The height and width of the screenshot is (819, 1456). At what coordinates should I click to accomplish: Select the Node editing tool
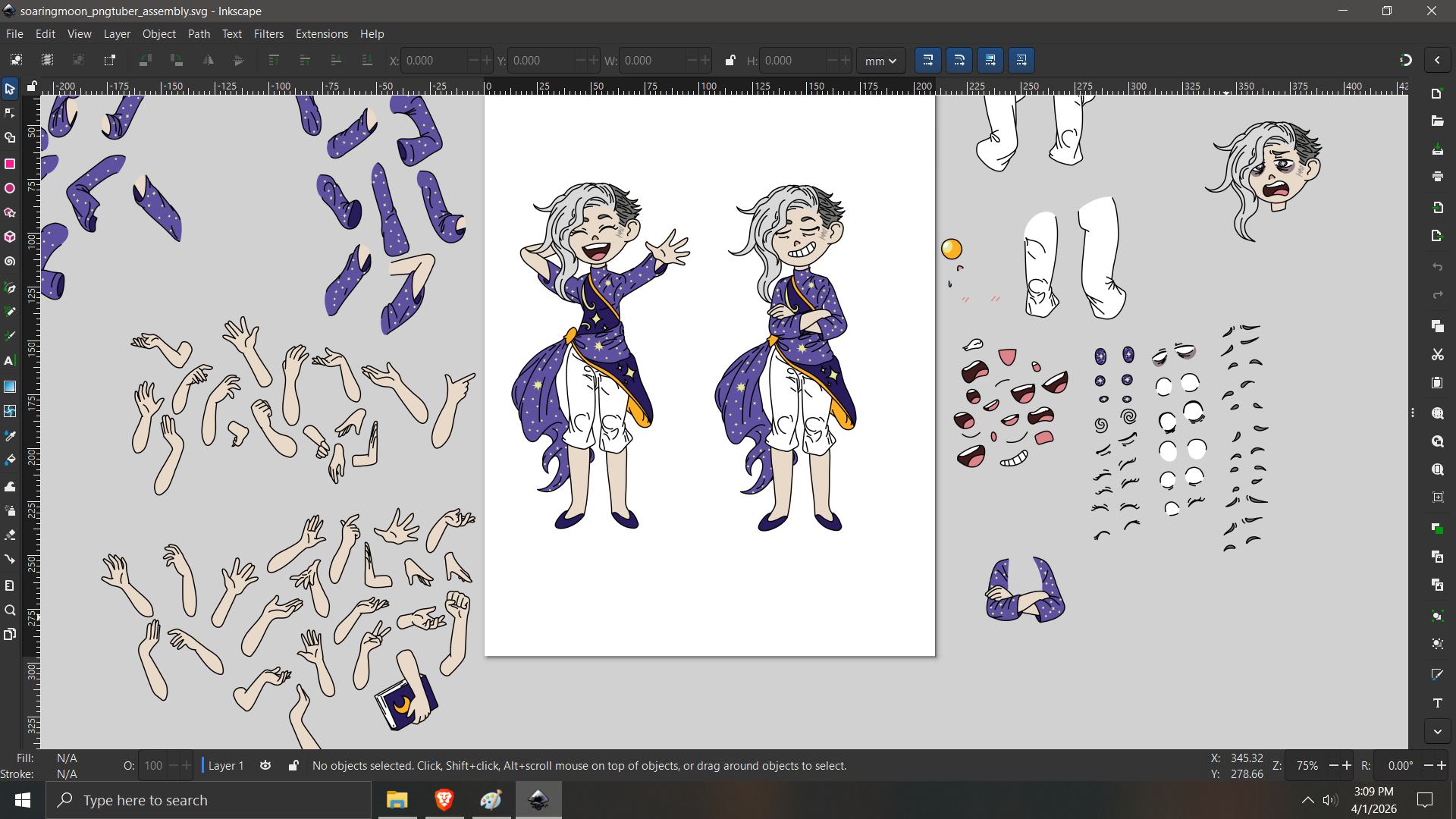(10, 113)
